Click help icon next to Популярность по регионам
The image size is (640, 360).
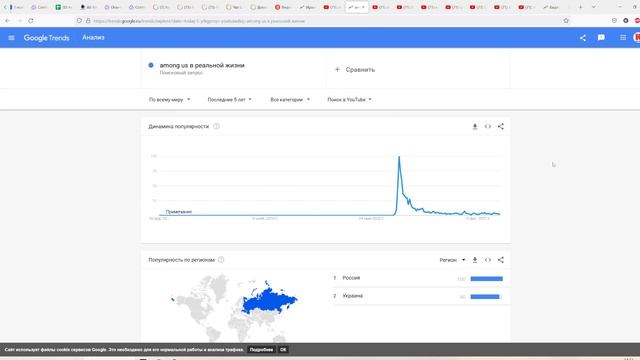pyautogui.click(x=221, y=260)
